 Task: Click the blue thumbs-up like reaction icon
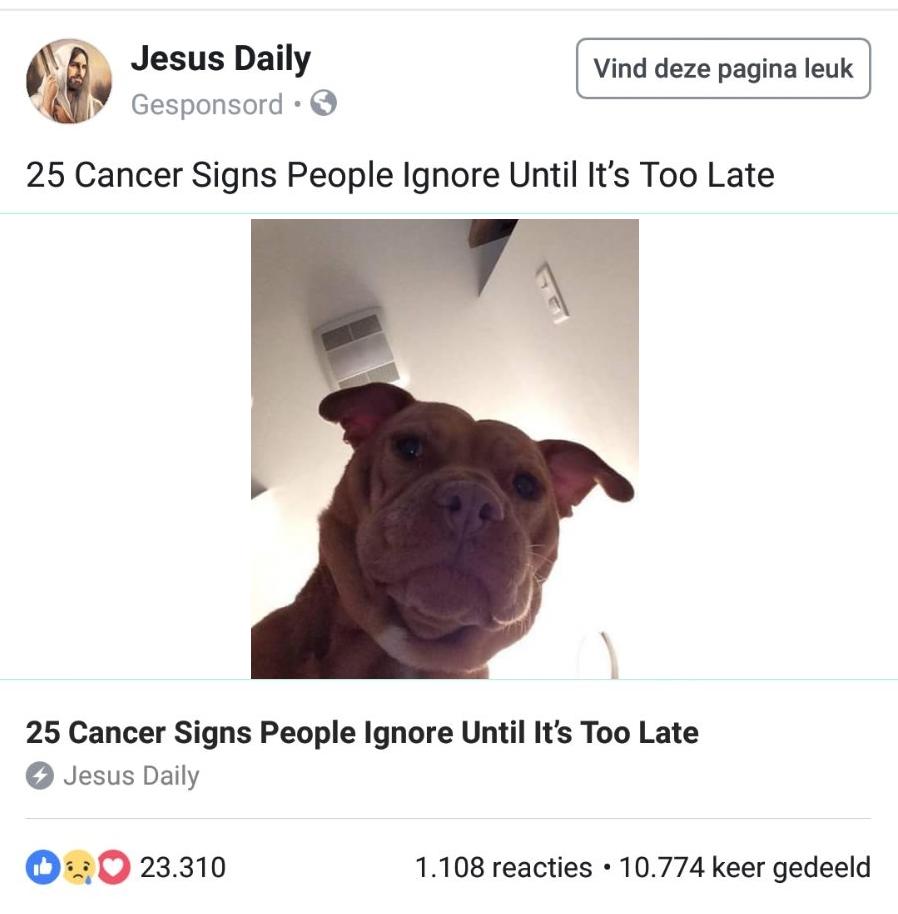(43, 867)
